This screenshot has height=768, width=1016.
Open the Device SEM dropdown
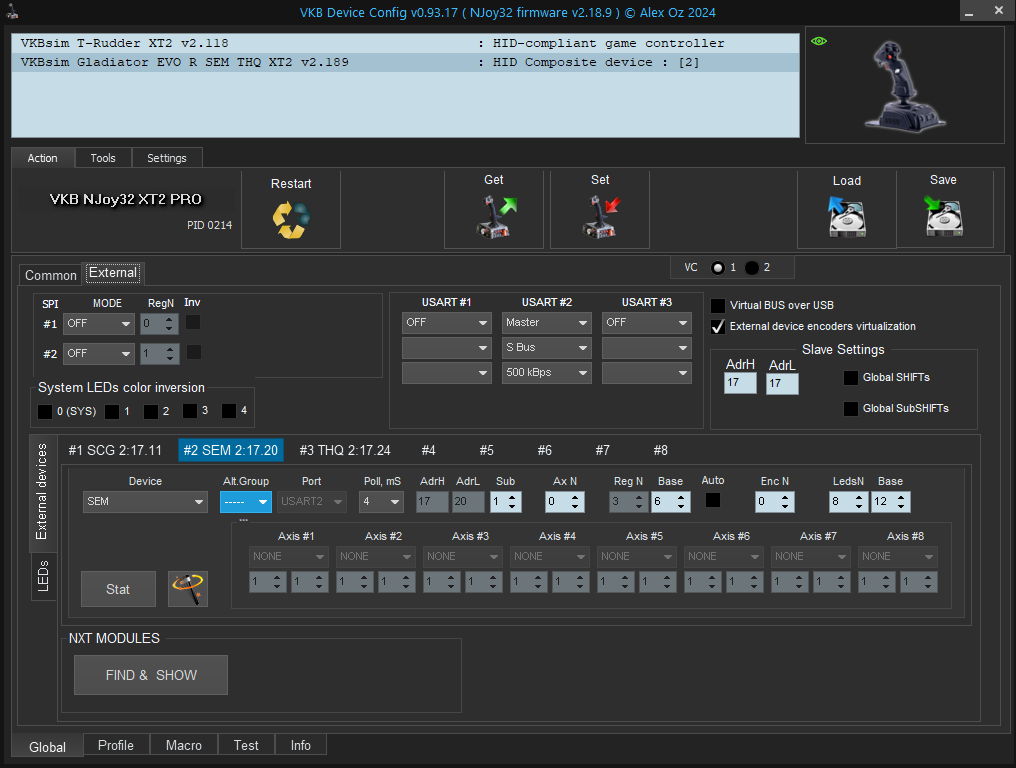[145, 502]
